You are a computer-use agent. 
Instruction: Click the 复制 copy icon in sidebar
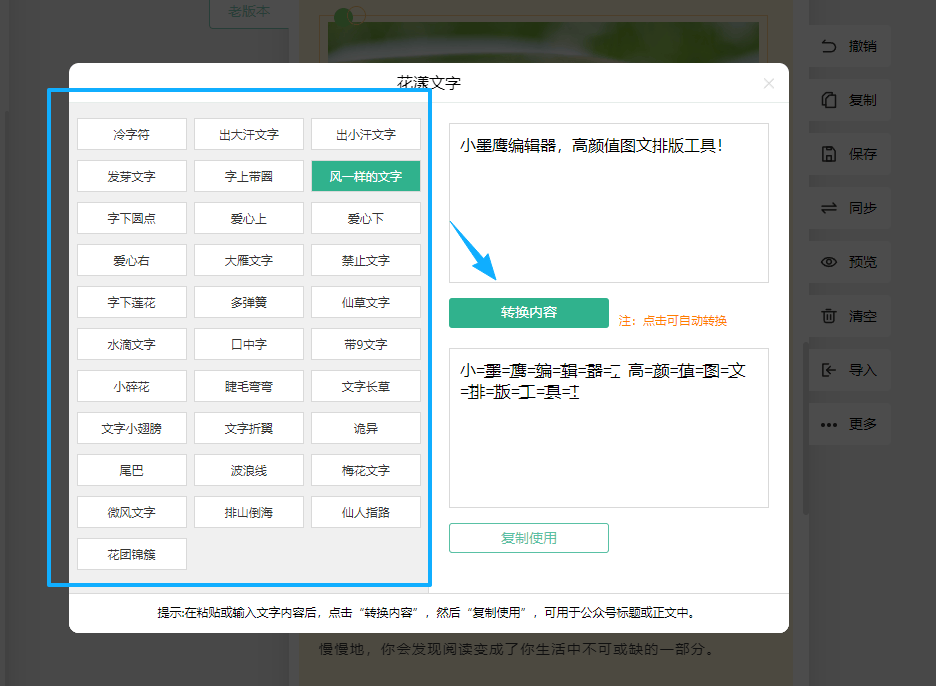828,100
